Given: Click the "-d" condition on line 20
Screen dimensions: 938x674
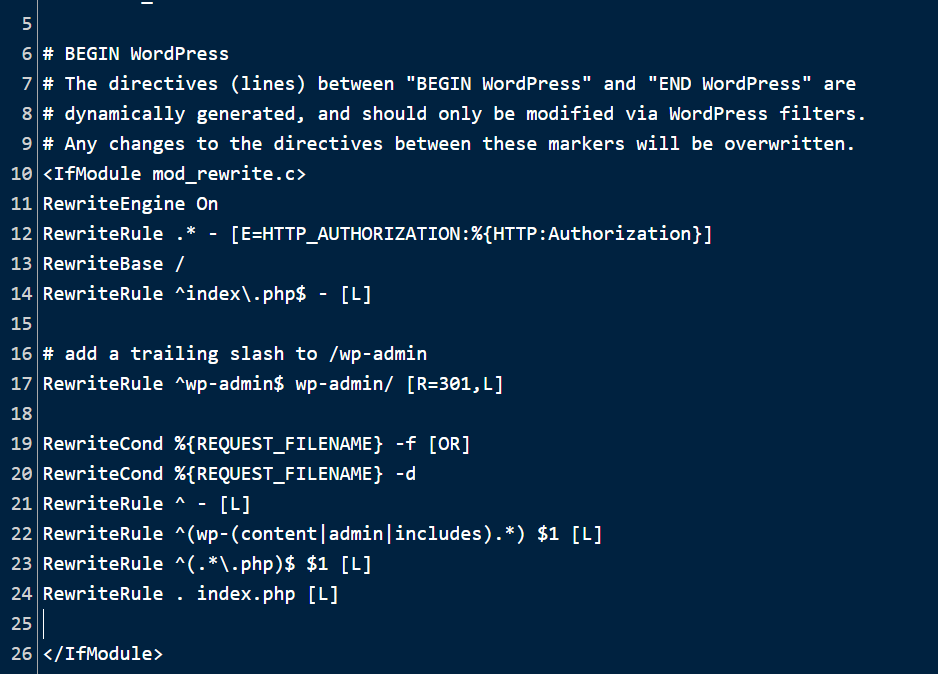Looking at the screenshot, I should coord(406,474).
